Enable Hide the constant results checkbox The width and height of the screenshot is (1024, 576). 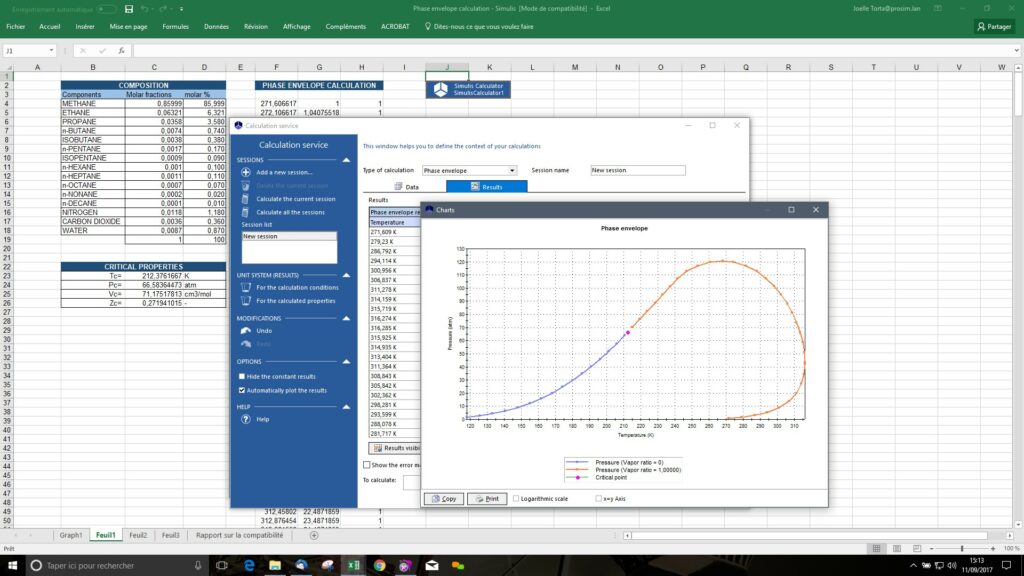[x=242, y=376]
